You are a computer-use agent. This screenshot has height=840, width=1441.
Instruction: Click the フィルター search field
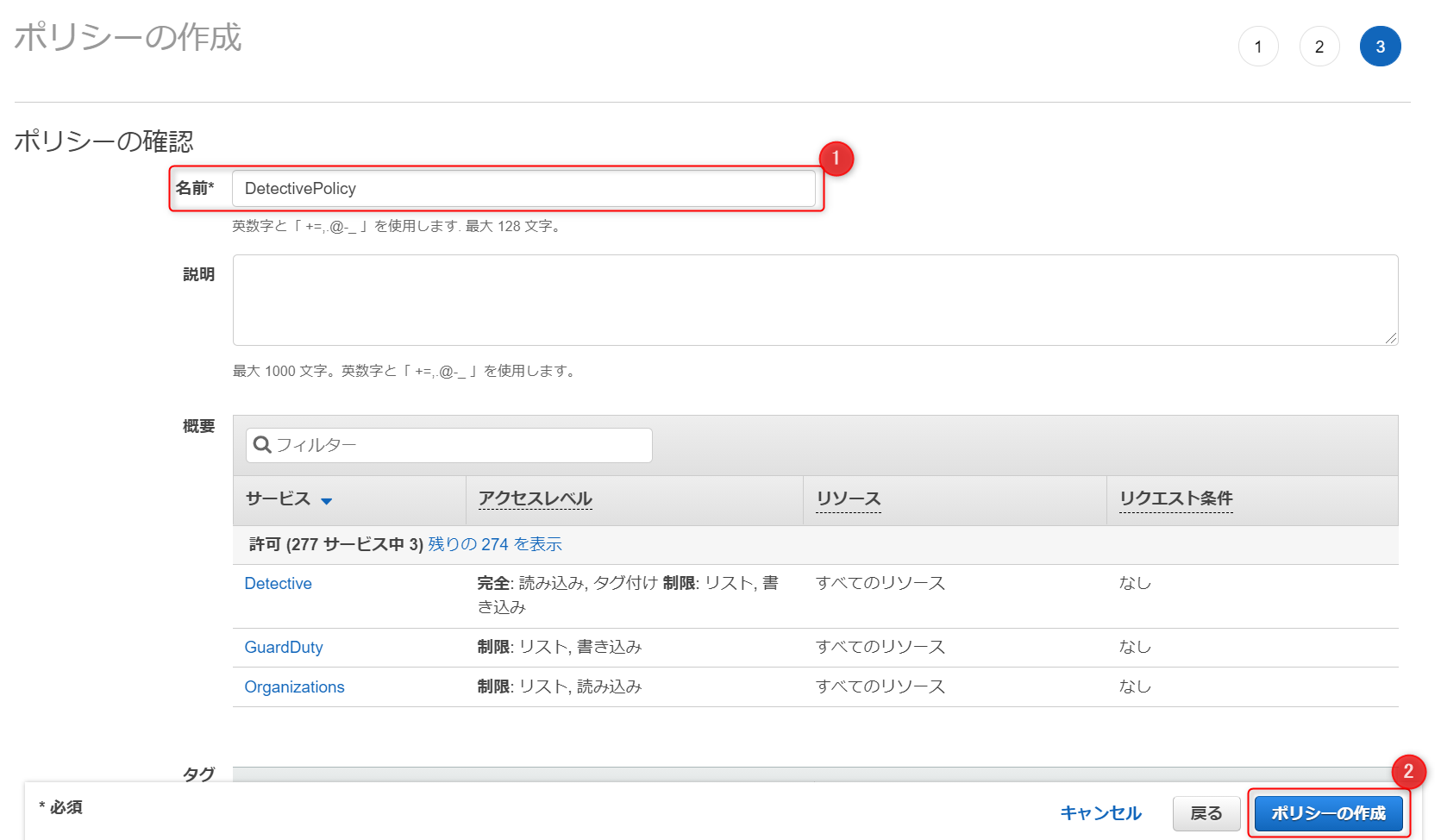click(460, 445)
